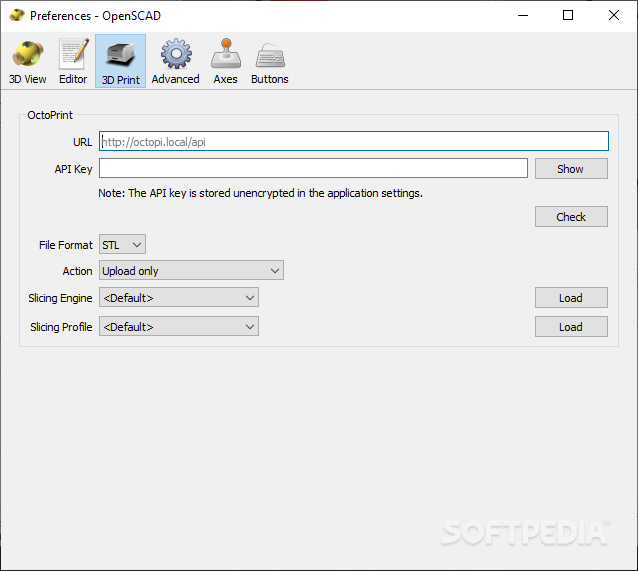Click into the API Key field

click(x=313, y=168)
